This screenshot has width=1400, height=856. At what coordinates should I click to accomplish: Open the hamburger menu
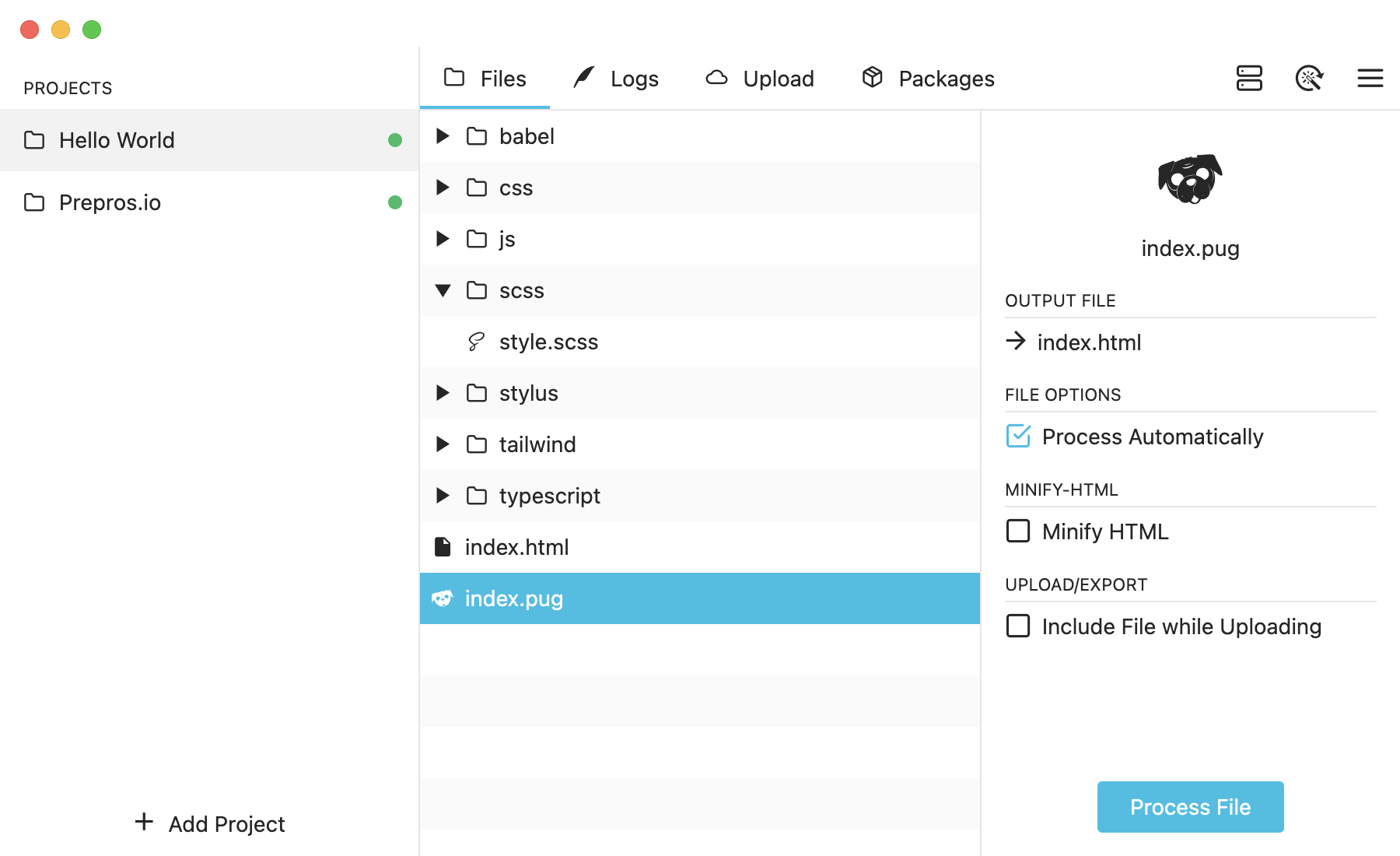(x=1370, y=78)
